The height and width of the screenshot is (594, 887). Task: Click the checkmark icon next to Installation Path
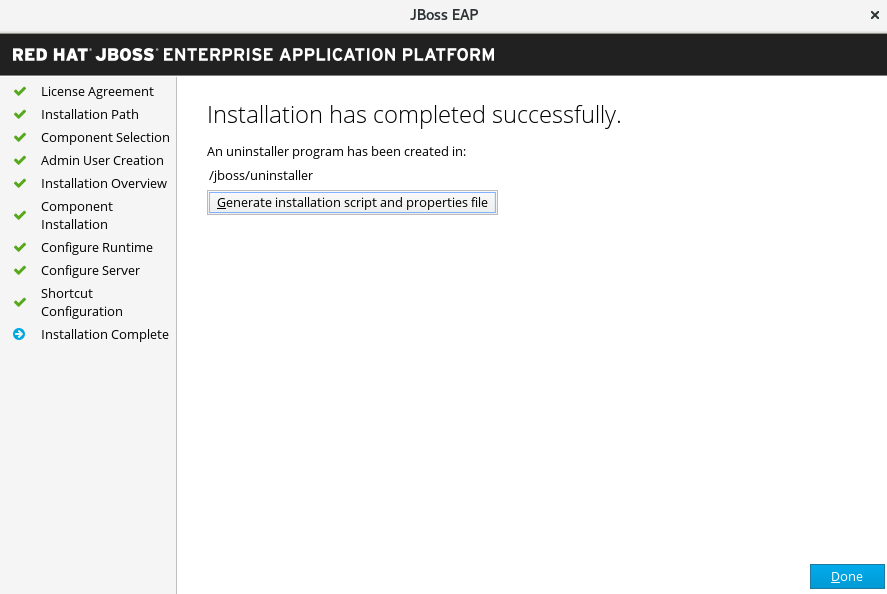(19, 115)
